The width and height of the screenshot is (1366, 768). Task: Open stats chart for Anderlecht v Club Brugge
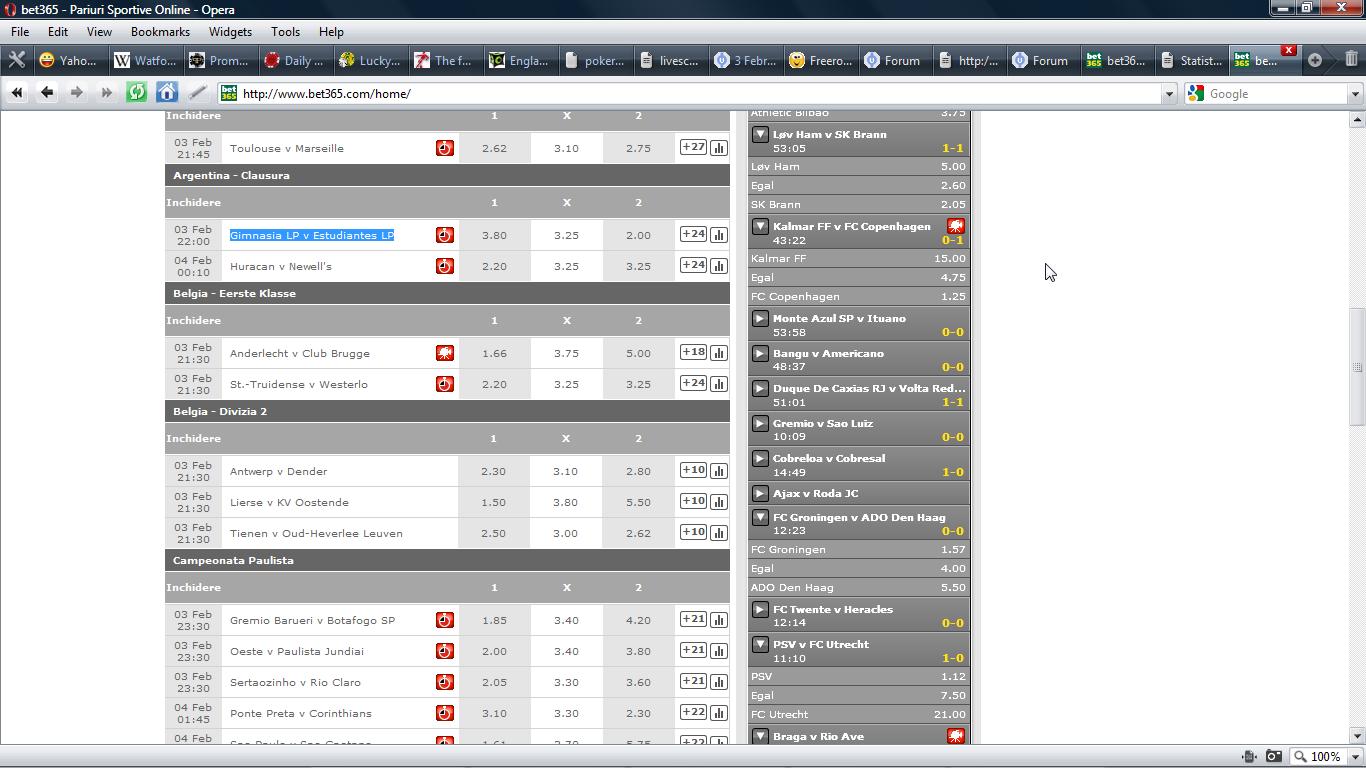pyautogui.click(x=719, y=353)
